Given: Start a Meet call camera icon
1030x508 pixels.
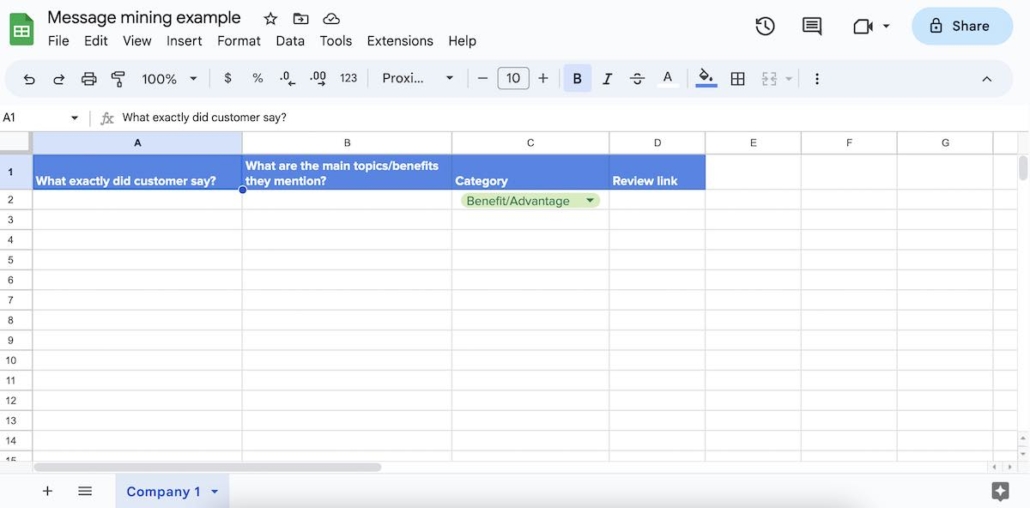Looking at the screenshot, I should [862, 26].
